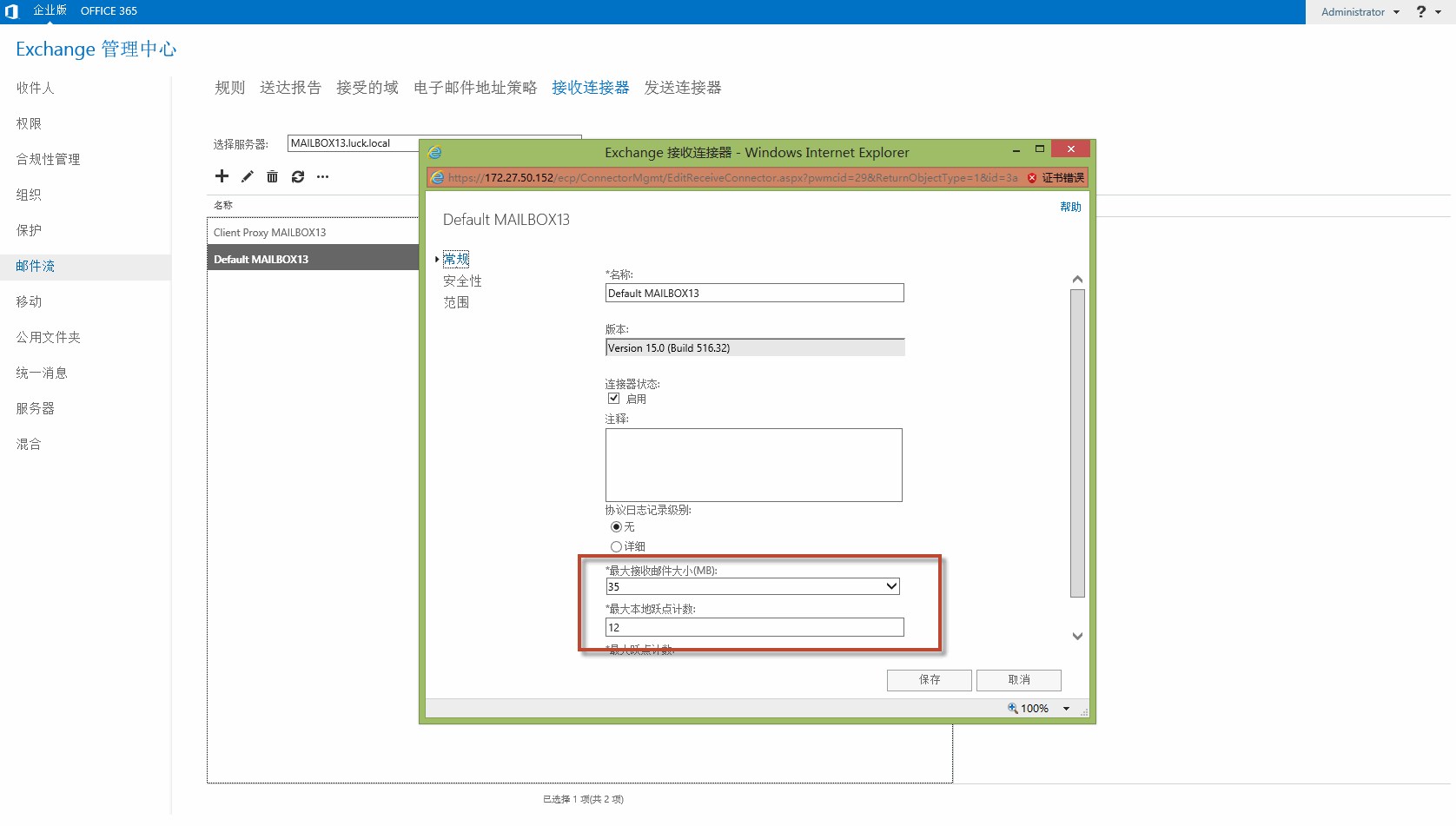Open the Administrator account dropdown
1456x826 pixels.
[1360, 12]
